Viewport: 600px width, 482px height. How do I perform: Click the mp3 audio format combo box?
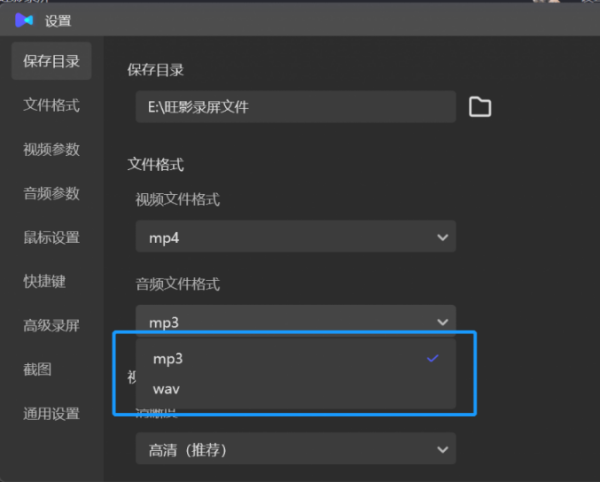pos(295,319)
